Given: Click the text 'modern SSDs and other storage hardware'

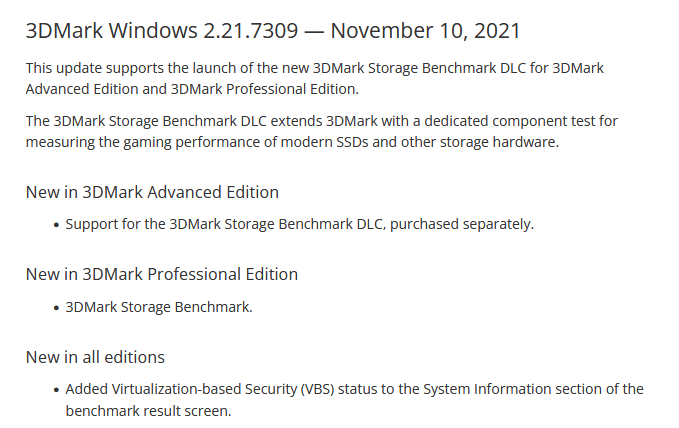Looking at the screenshot, I should 418,142.
